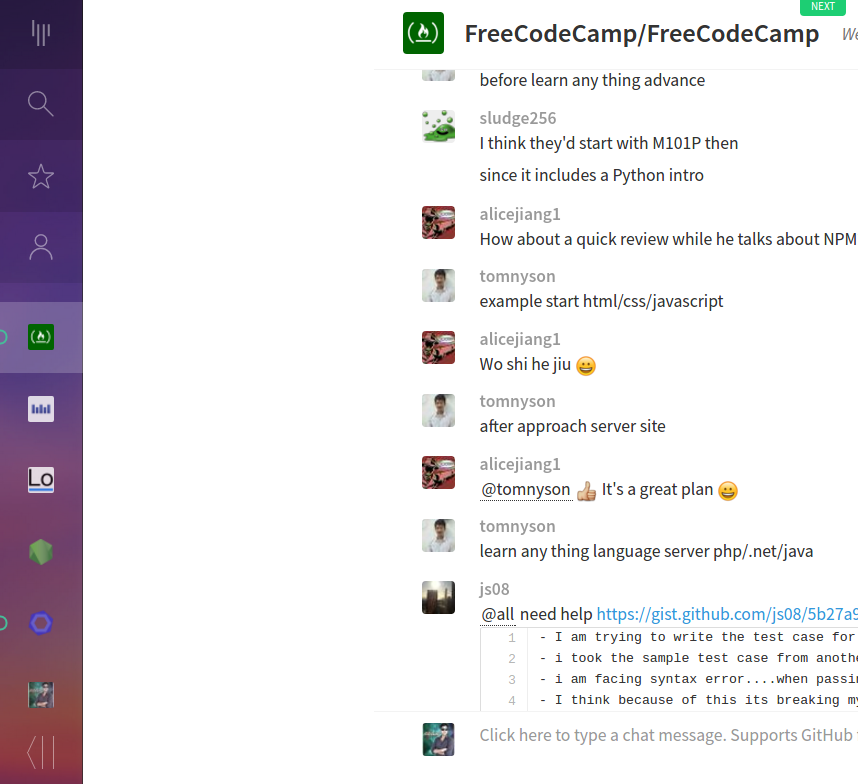Open the search icon in sidebar

pyautogui.click(x=41, y=104)
